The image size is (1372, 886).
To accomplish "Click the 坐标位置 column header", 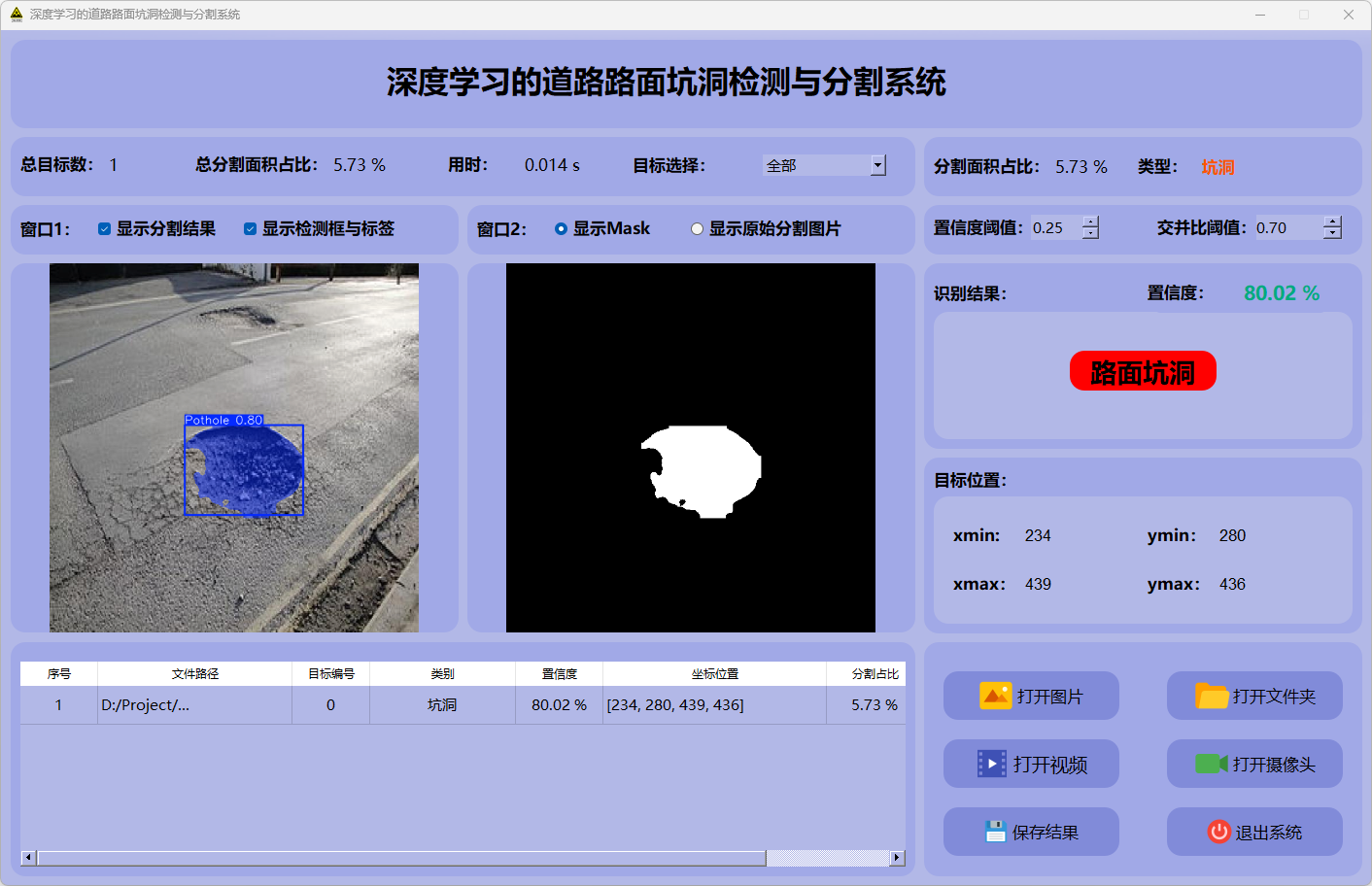I will pos(714,673).
